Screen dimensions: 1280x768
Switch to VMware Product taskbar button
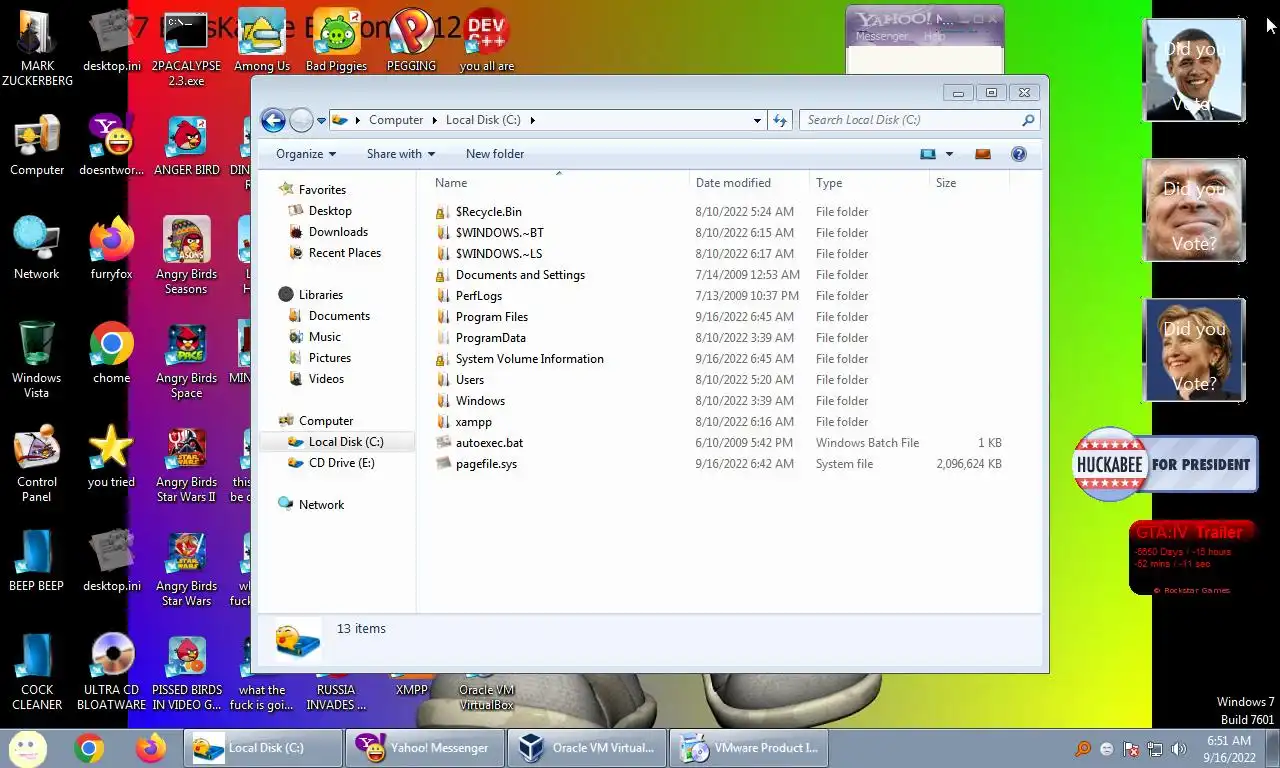(x=749, y=748)
